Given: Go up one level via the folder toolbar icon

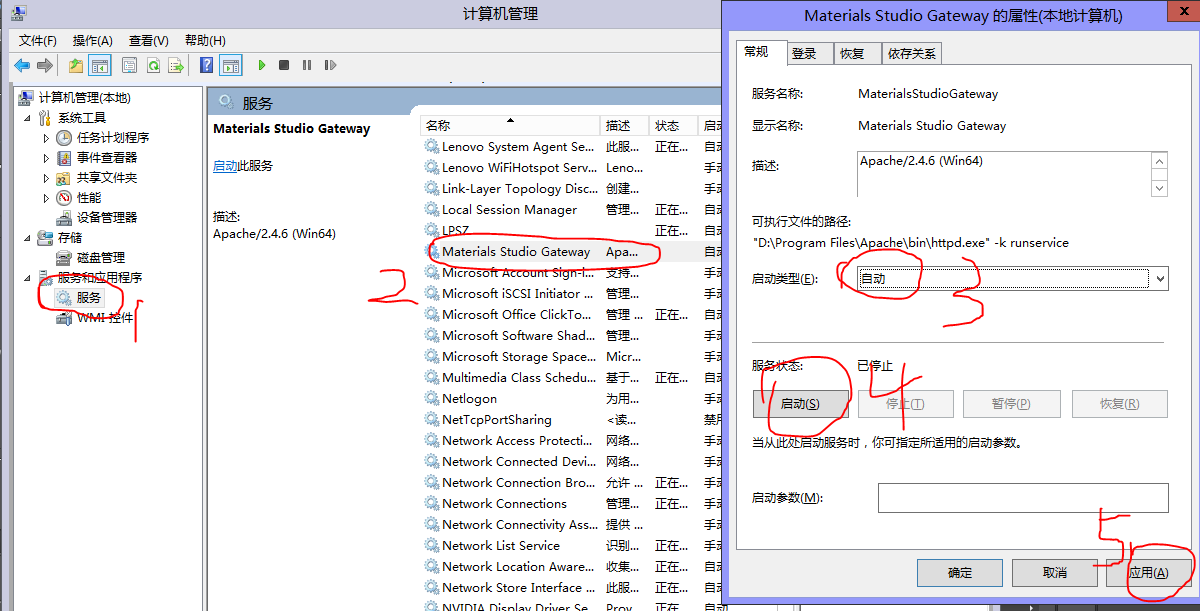Looking at the screenshot, I should (x=76, y=65).
